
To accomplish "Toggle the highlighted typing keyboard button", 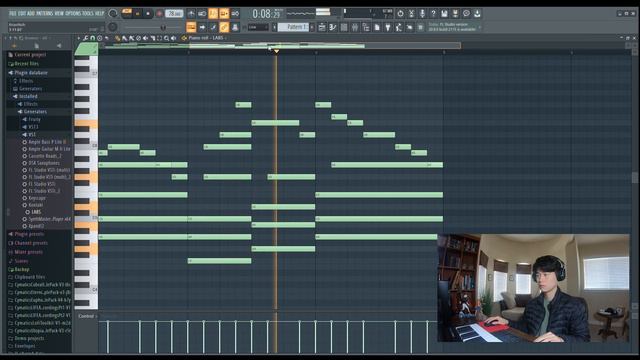I will coord(191,27).
